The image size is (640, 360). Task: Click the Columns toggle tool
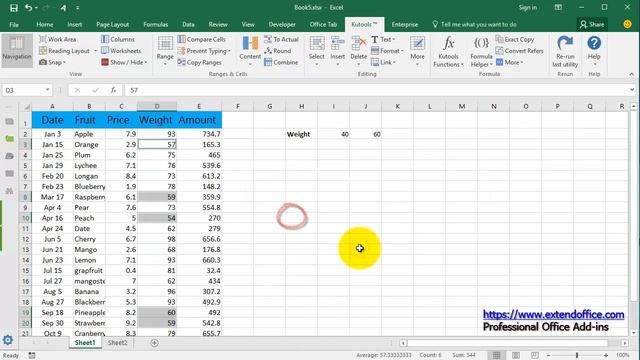click(x=118, y=39)
